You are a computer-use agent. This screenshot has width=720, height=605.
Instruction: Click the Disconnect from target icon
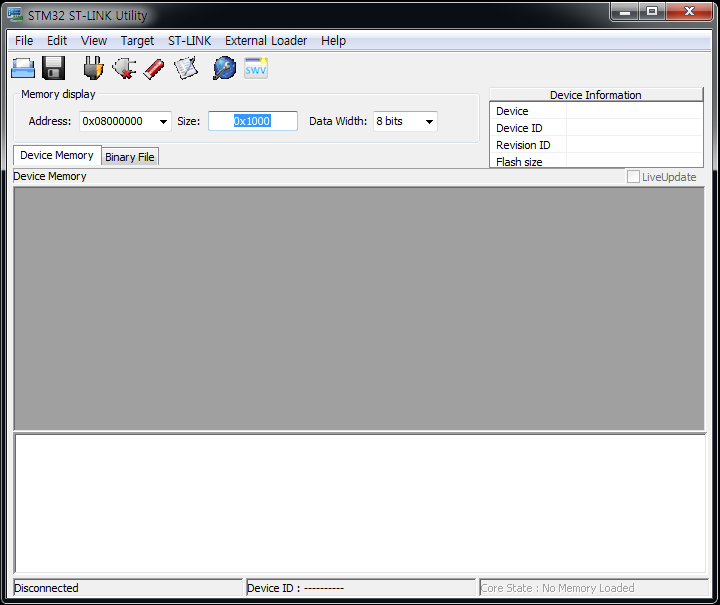[124, 68]
